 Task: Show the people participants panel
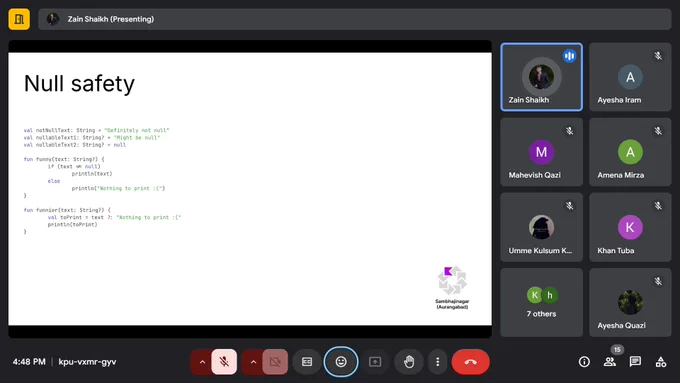pos(610,361)
